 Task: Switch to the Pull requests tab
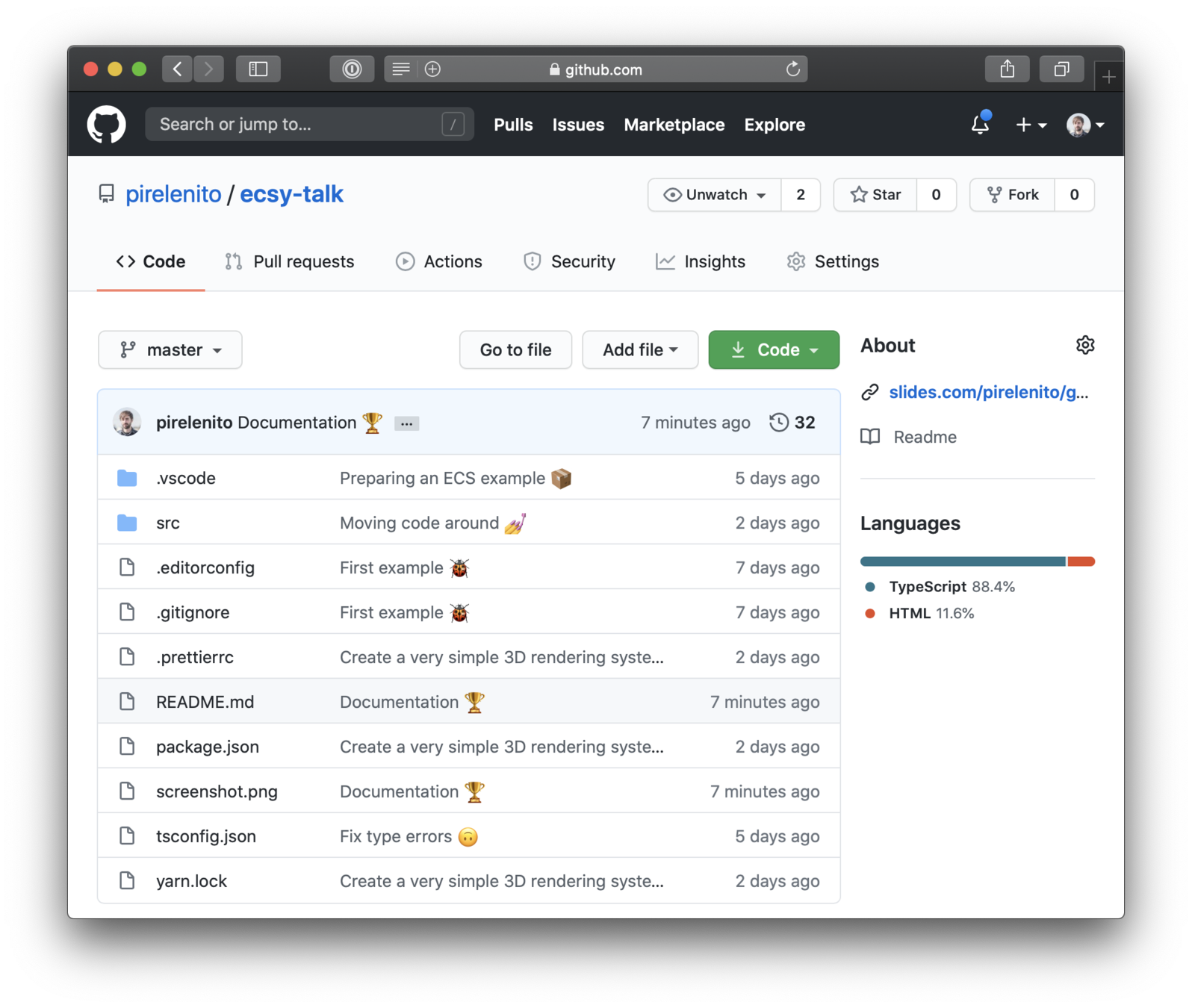point(290,261)
